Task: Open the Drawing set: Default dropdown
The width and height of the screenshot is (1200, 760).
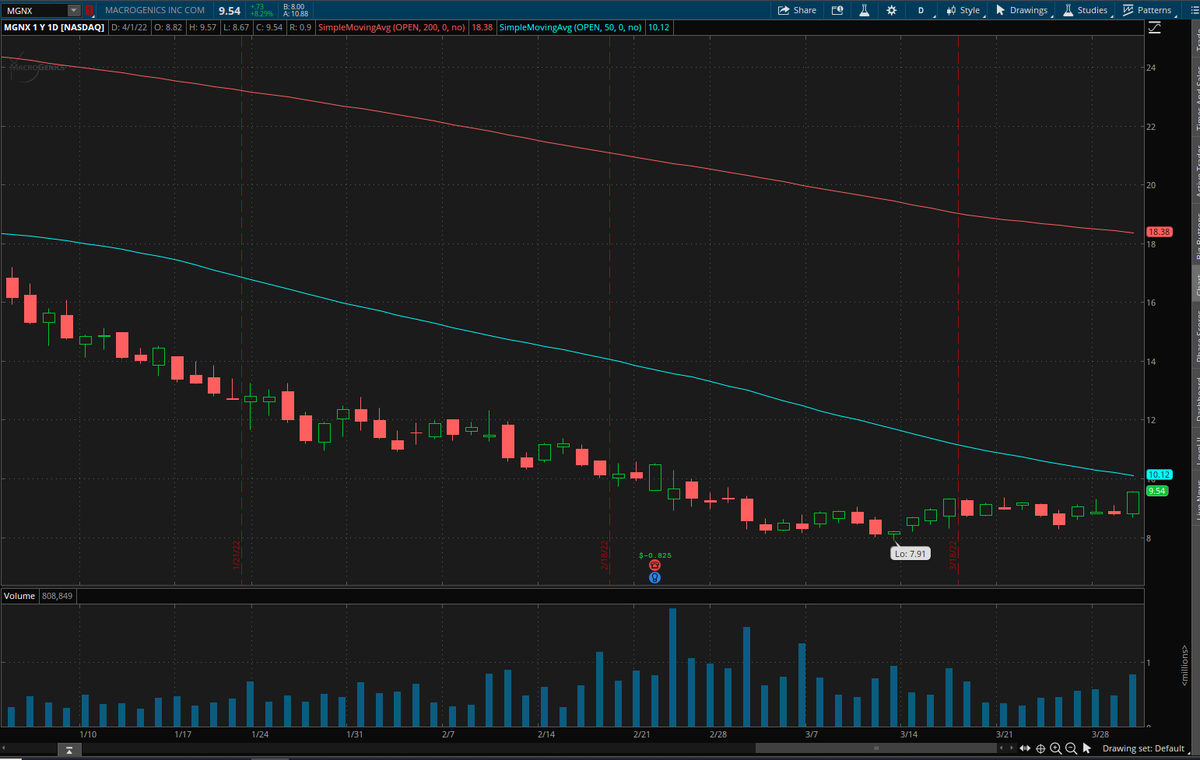Action: click(1144, 748)
